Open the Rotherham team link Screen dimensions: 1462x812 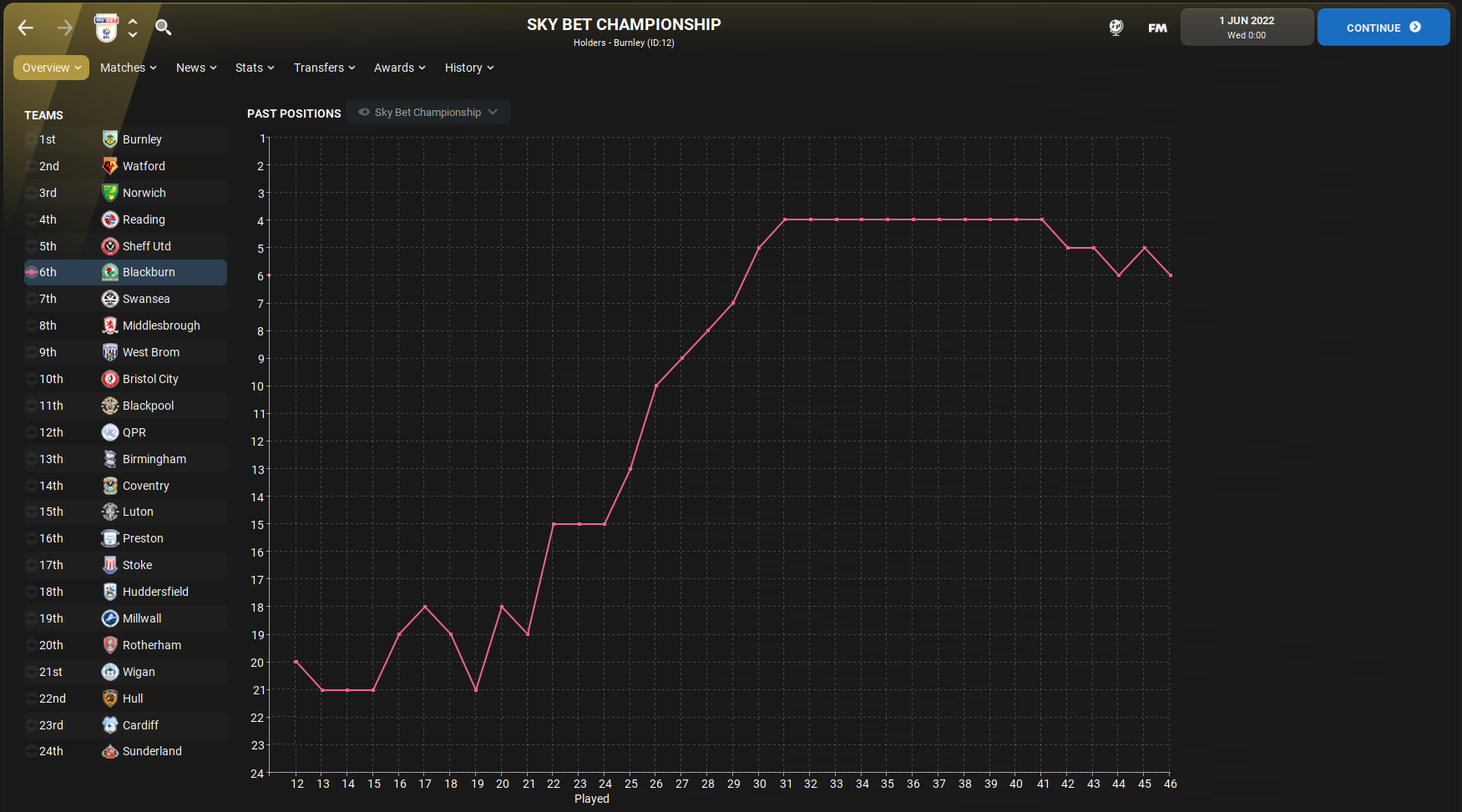pyautogui.click(x=152, y=645)
